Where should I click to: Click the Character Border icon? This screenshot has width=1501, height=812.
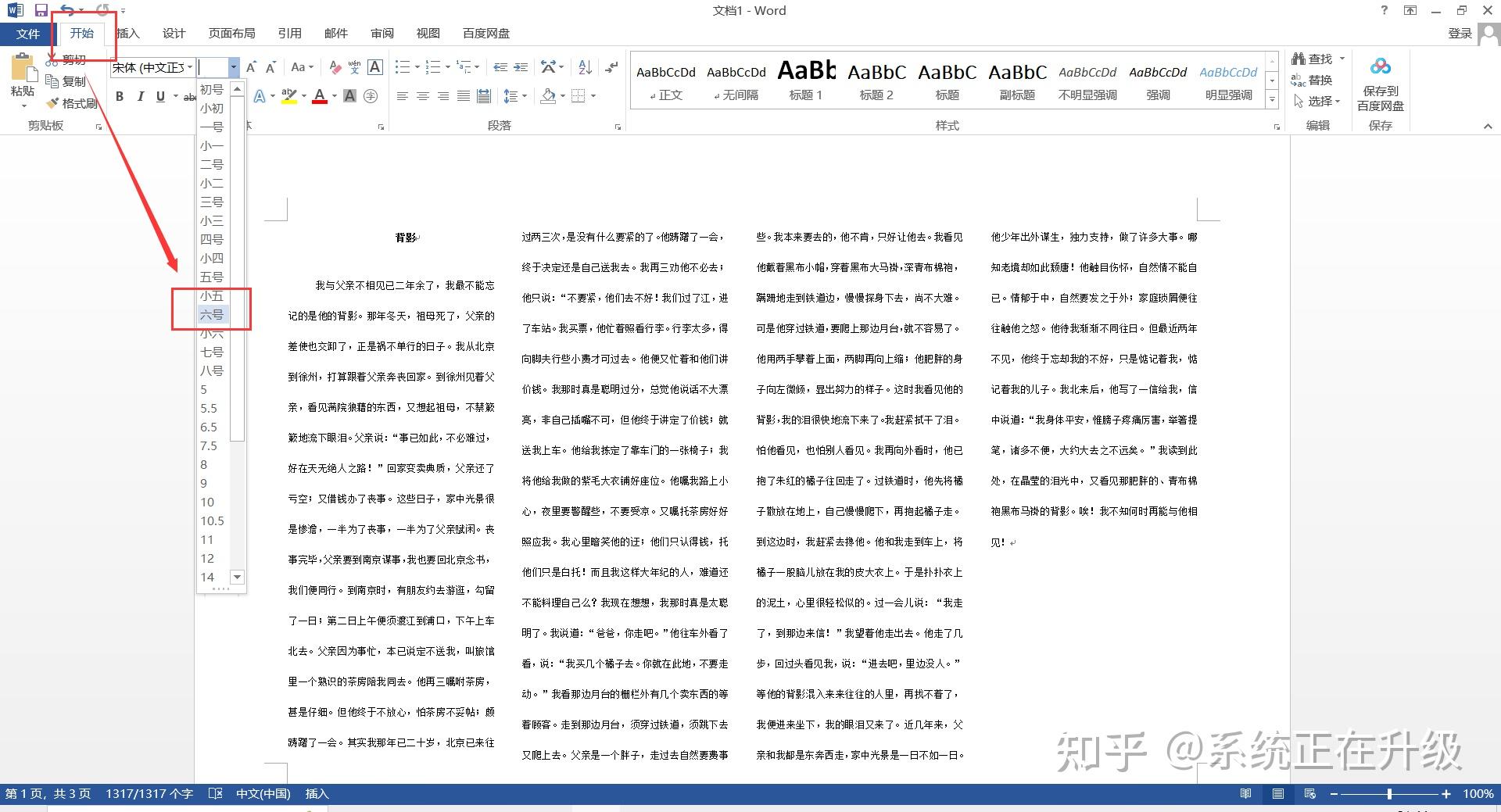click(375, 67)
